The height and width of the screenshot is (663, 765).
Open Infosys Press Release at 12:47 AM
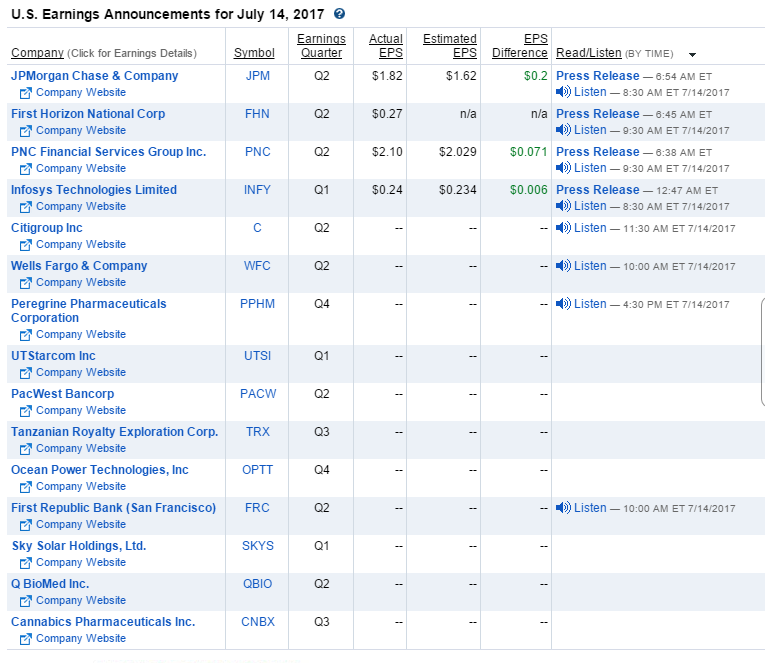(x=597, y=190)
